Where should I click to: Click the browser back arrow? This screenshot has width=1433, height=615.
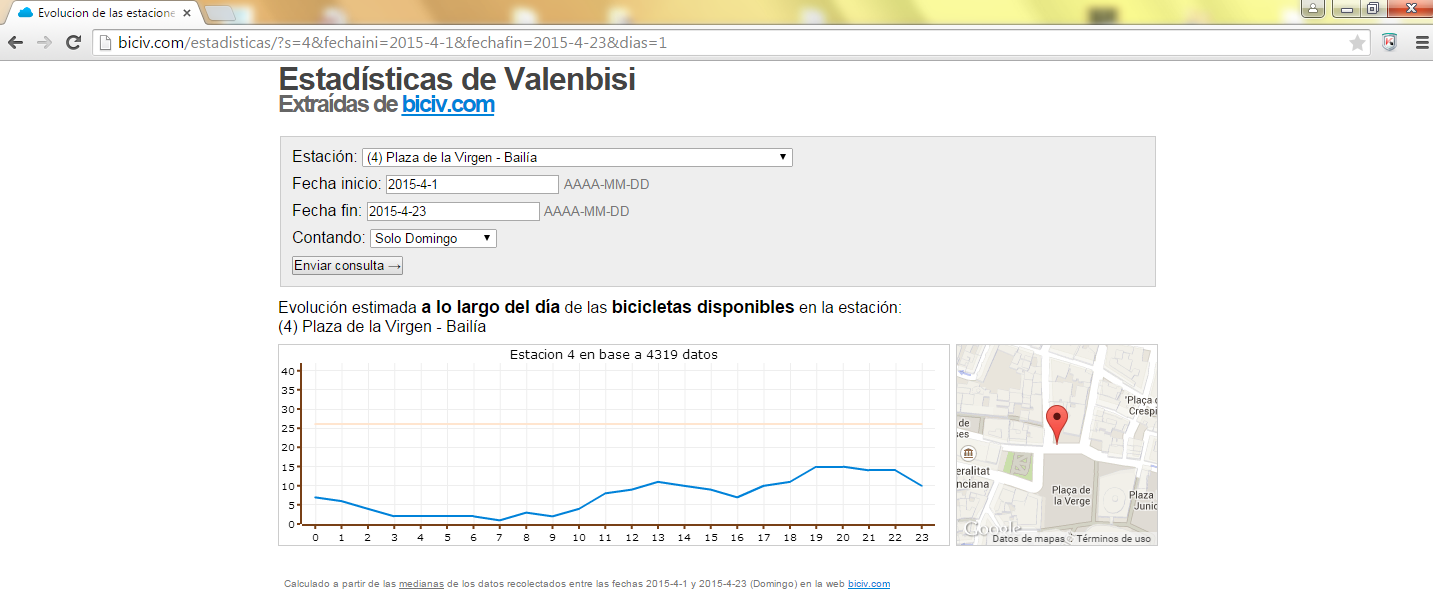coord(15,43)
